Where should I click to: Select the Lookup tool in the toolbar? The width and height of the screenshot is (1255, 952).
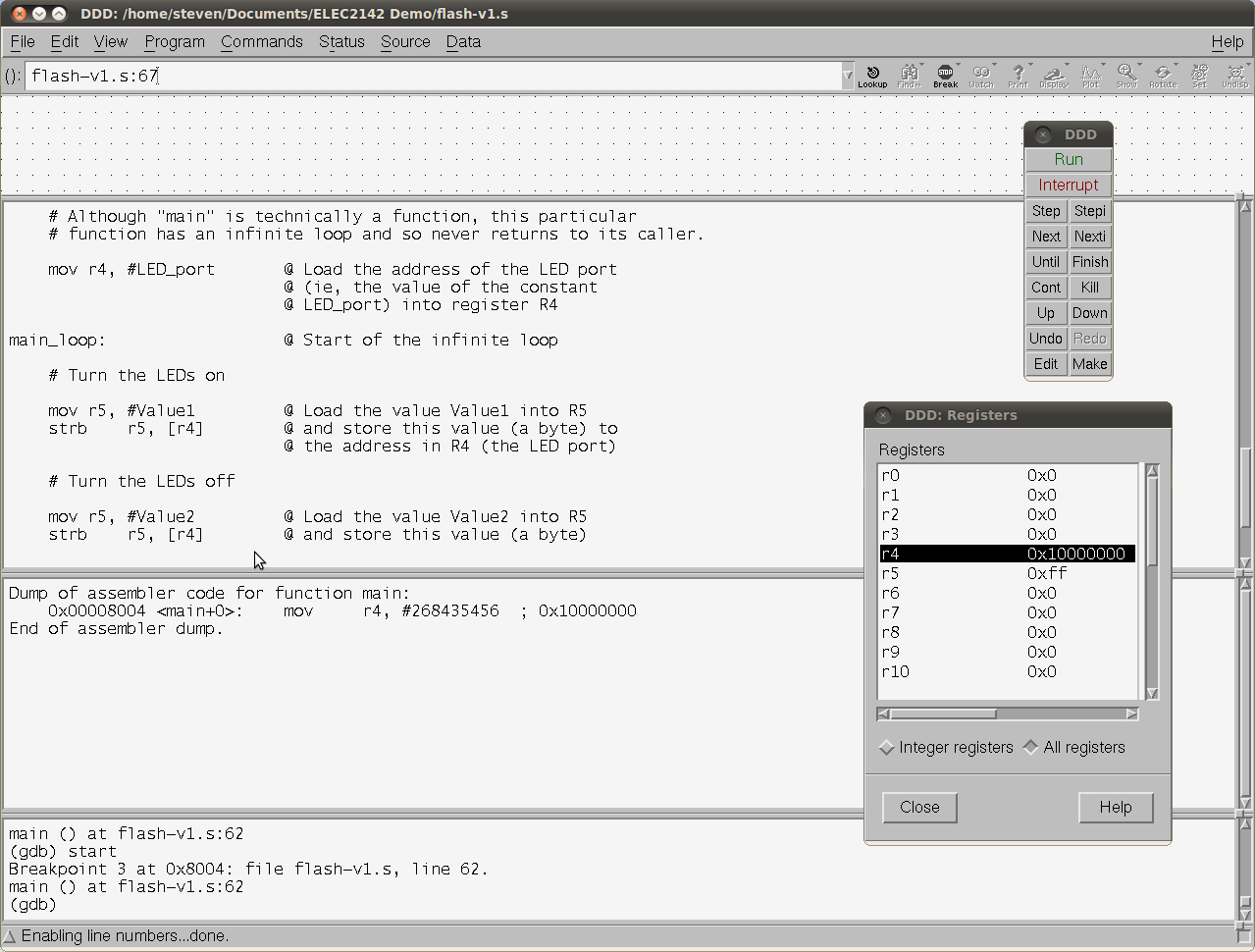(872, 76)
